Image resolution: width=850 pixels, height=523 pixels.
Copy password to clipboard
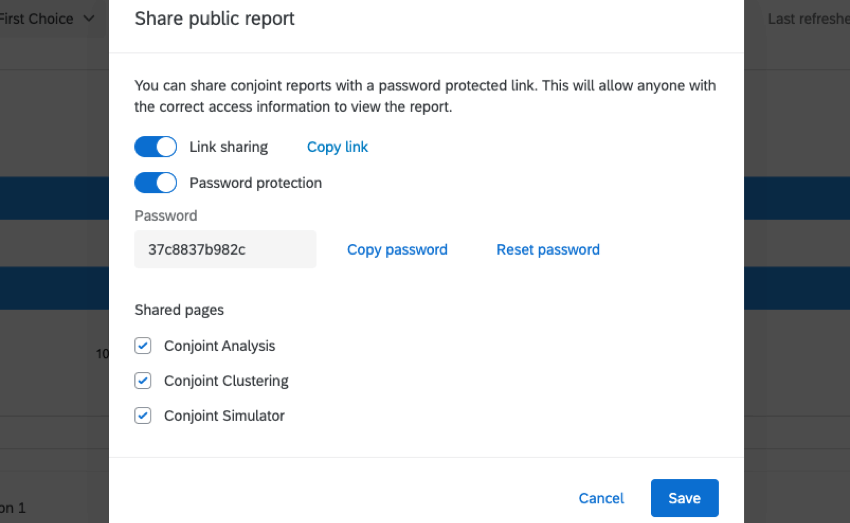click(x=397, y=250)
